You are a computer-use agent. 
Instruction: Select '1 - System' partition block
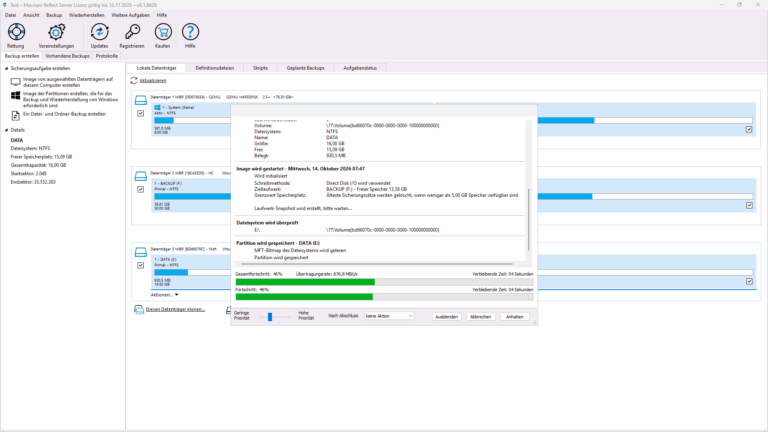click(192, 119)
